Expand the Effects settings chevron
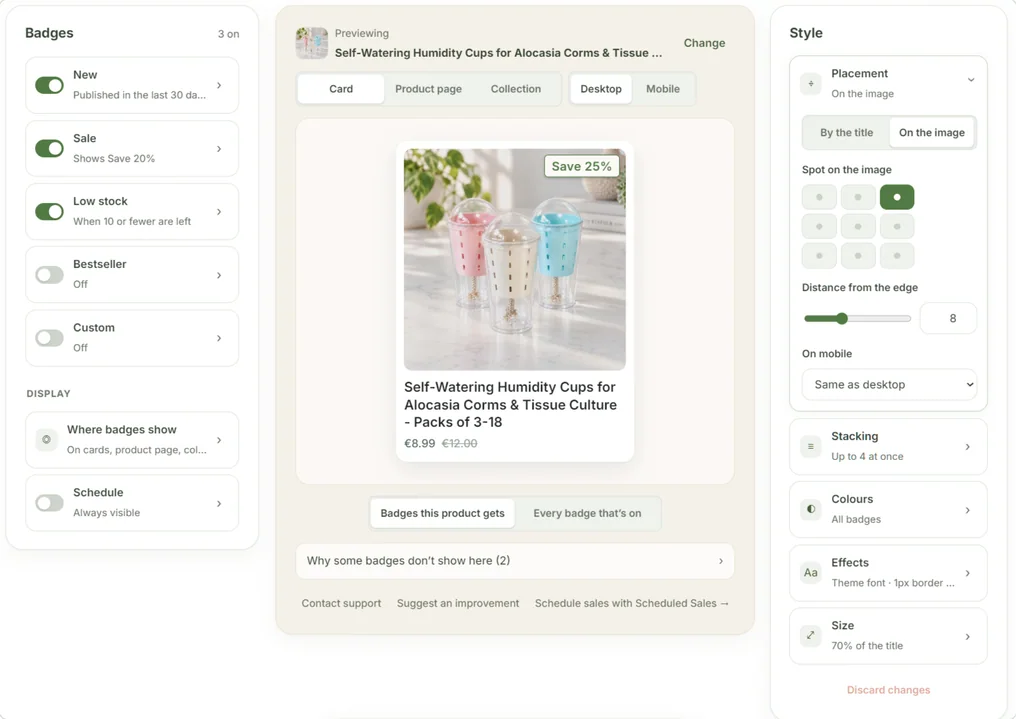Viewport: 1016px width, 719px height. [x=967, y=573]
